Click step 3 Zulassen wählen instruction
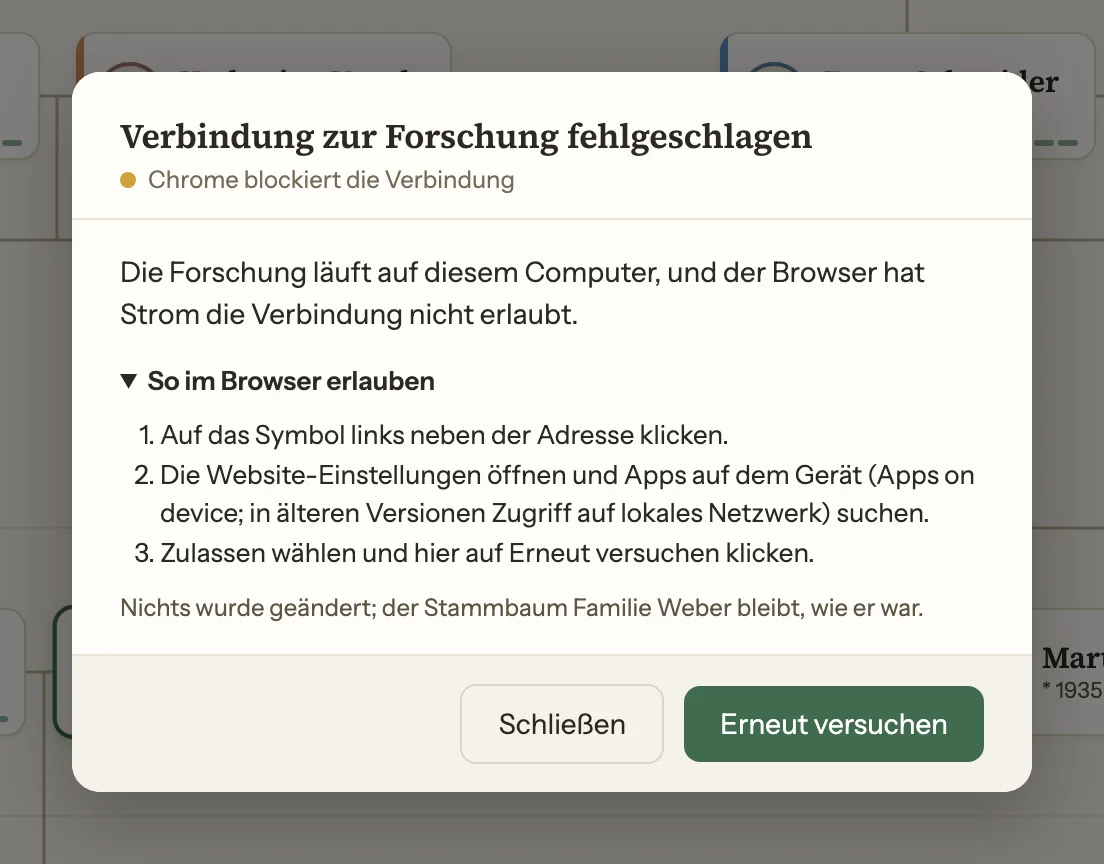The image size is (1104, 864). click(487, 553)
